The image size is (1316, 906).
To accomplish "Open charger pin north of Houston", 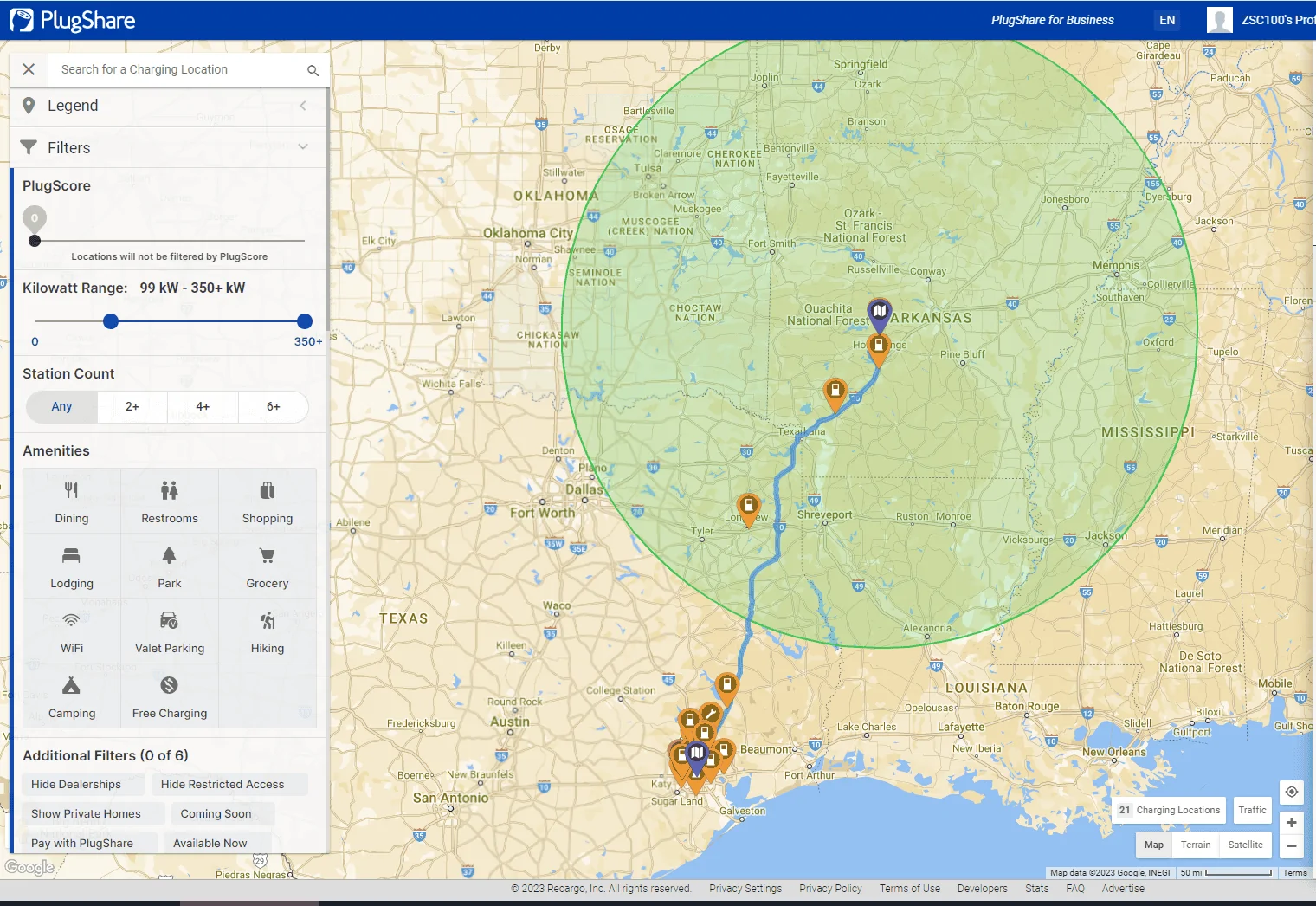I will (727, 688).
